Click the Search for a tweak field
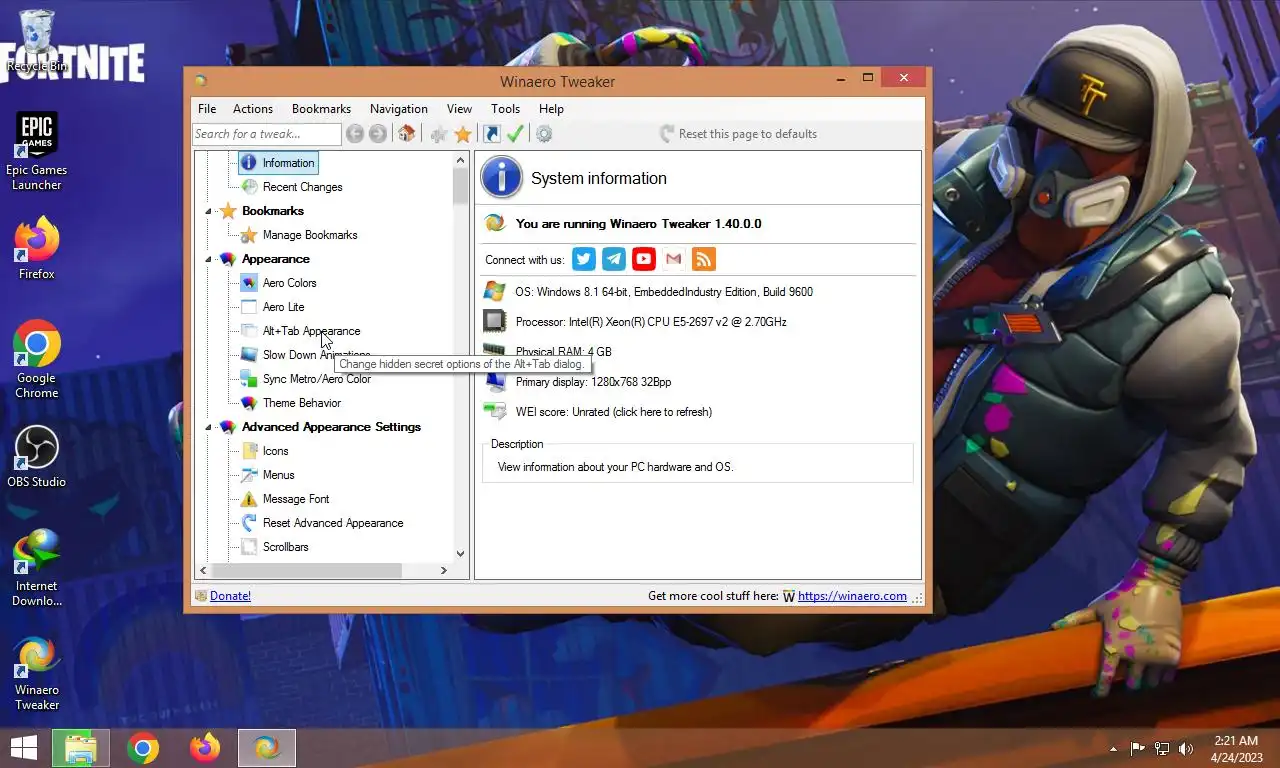The height and width of the screenshot is (768, 1280). (x=266, y=134)
